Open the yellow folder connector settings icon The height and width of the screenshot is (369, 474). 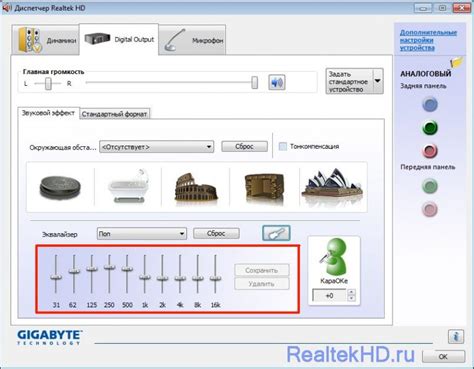pos(457,62)
